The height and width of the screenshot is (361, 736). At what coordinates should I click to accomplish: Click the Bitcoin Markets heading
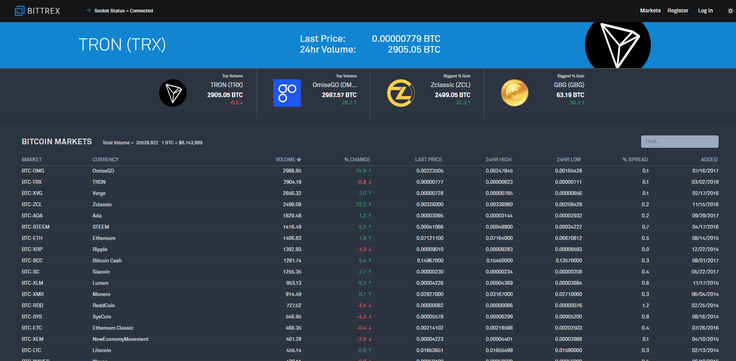click(x=57, y=141)
